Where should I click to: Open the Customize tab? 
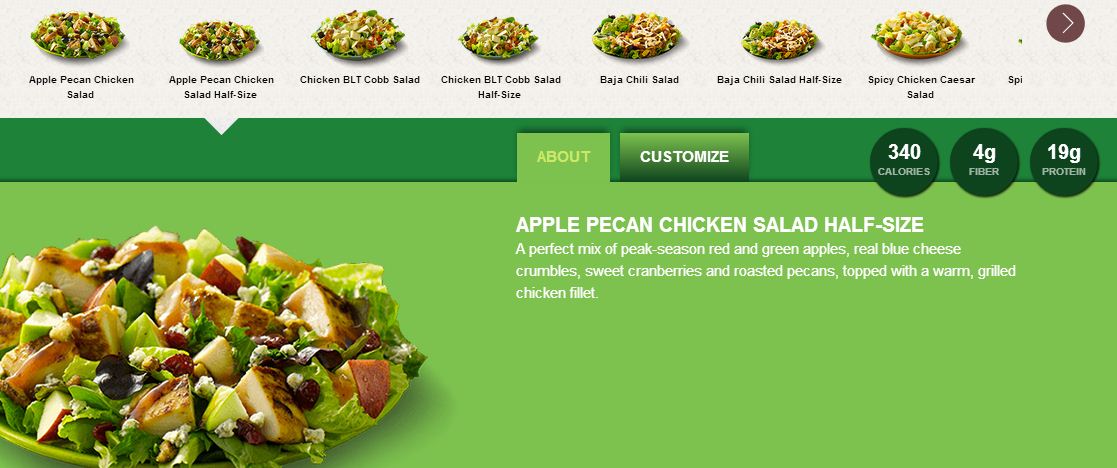684,157
